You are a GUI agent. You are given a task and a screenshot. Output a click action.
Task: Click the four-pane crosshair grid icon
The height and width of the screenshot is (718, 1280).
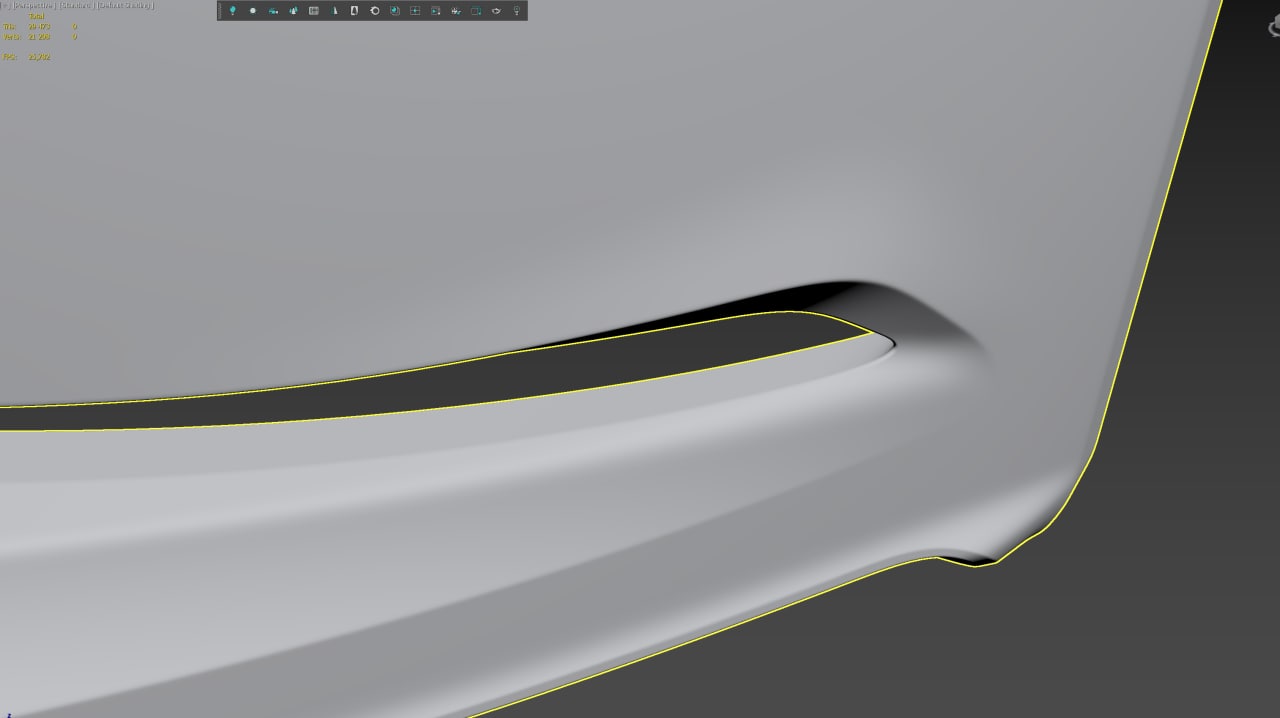[415, 11]
